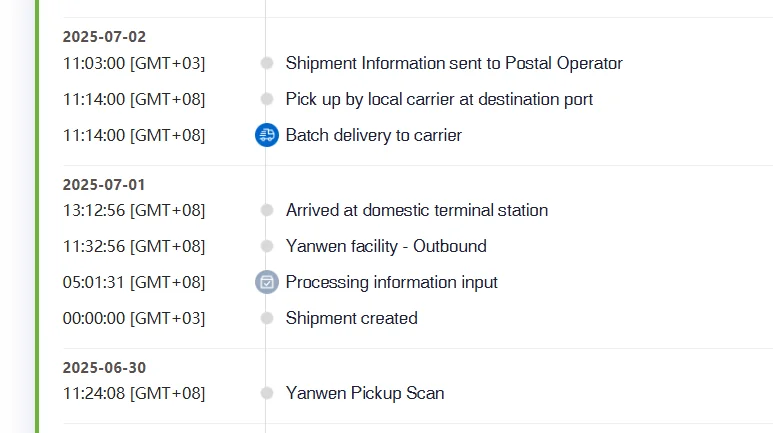Screen dimensions: 773x433
Task: Select the 2025-07-01 date heading
Action: pos(104,185)
